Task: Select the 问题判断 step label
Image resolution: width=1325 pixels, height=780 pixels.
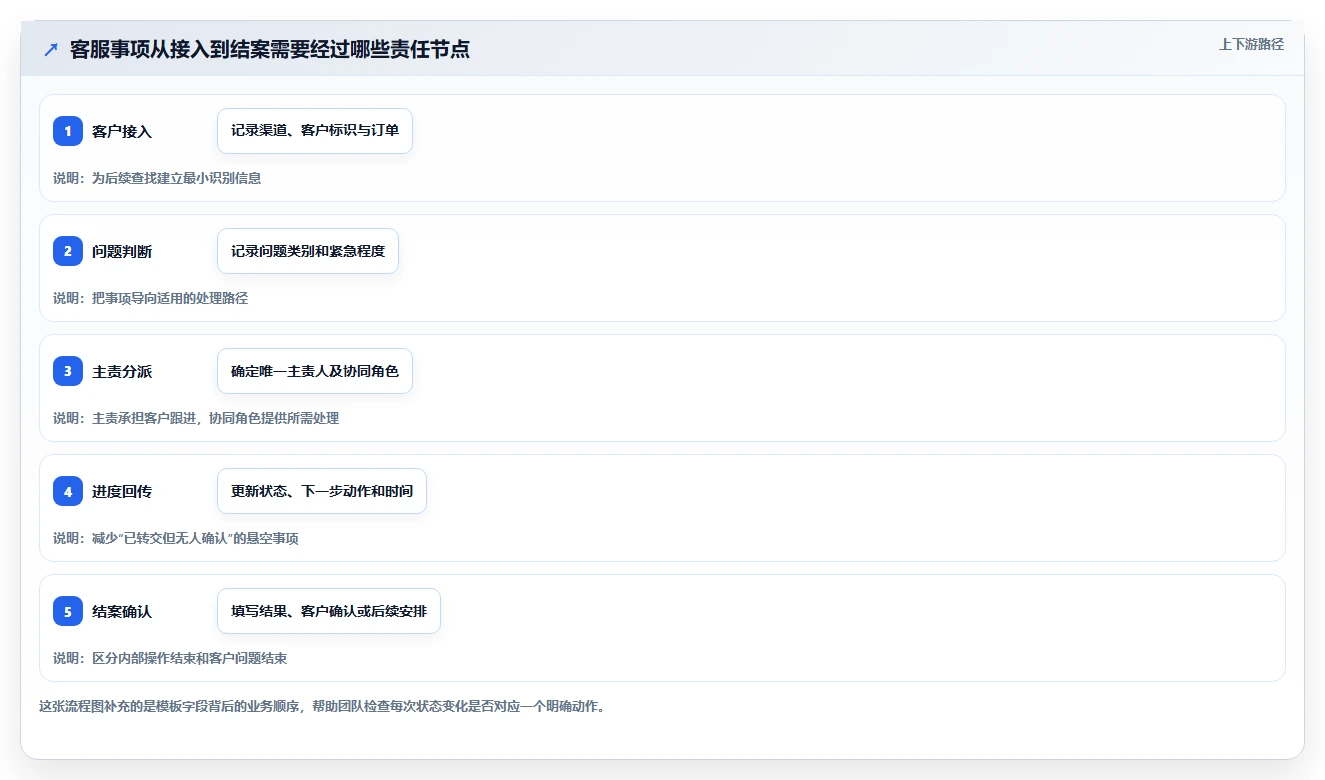Action: 122,251
